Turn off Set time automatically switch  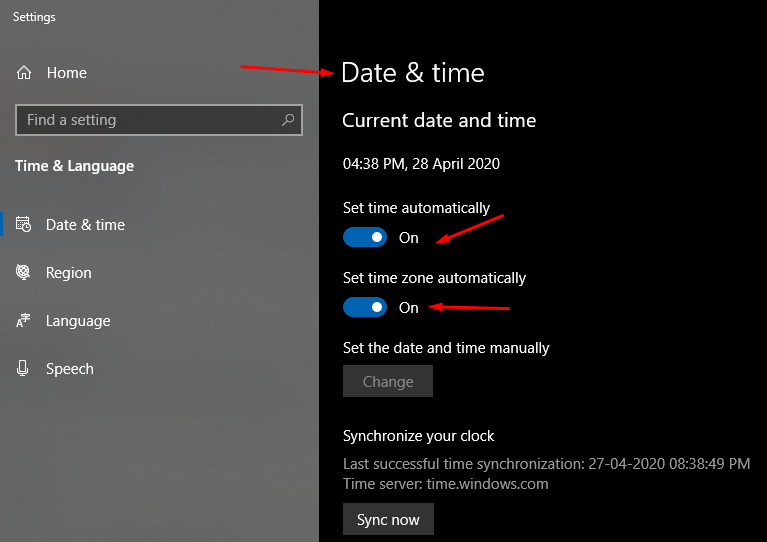[x=365, y=237]
